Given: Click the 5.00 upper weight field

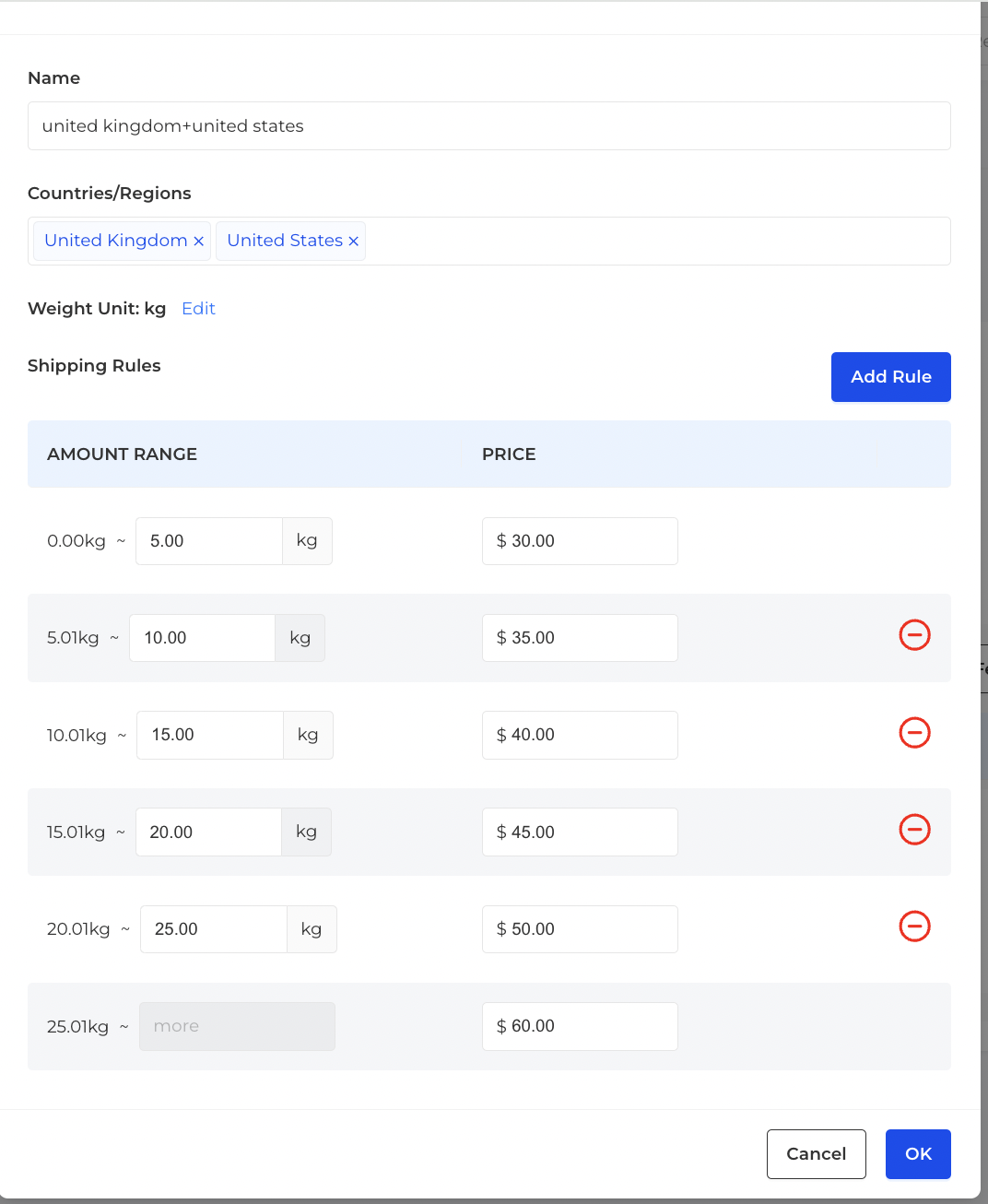Looking at the screenshot, I should point(209,541).
